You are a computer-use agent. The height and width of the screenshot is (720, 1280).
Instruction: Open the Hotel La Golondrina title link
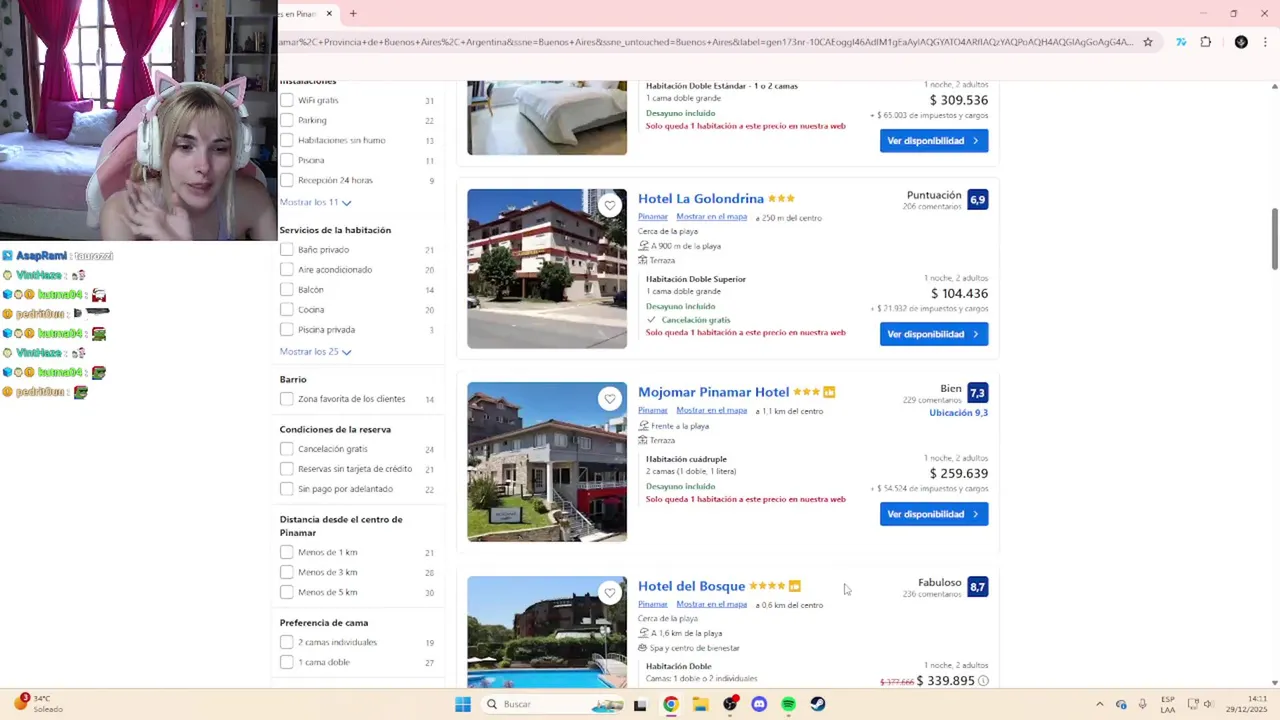(701, 199)
